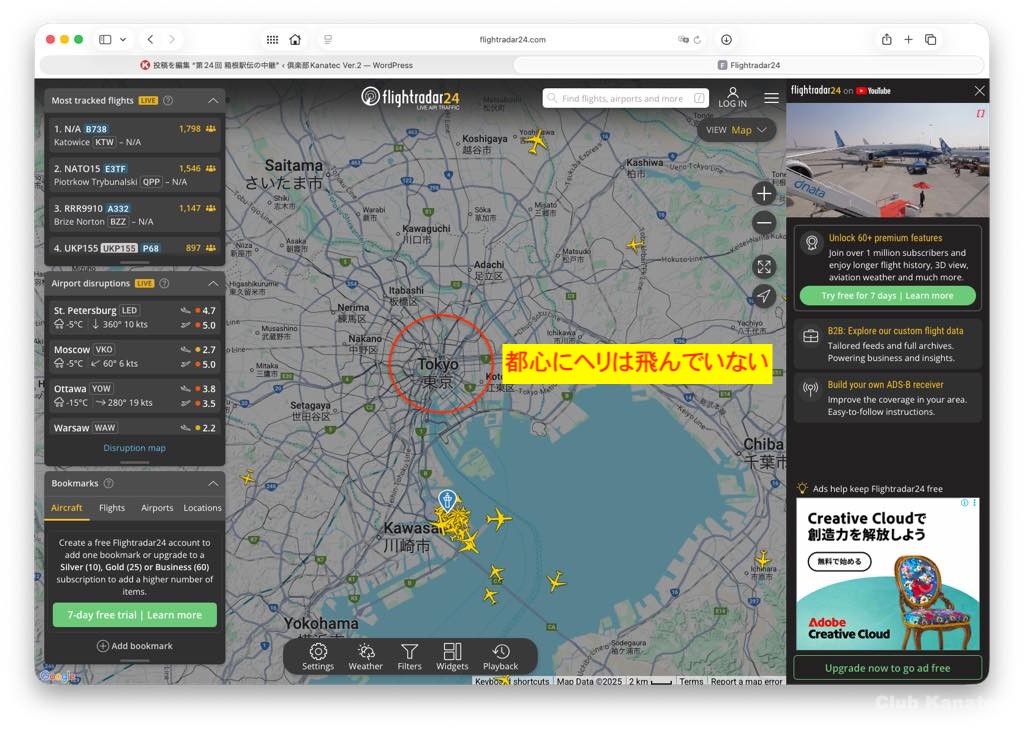Click the 7-day free trial button
Viewport: 1024px width, 730px height.
[x=134, y=615]
